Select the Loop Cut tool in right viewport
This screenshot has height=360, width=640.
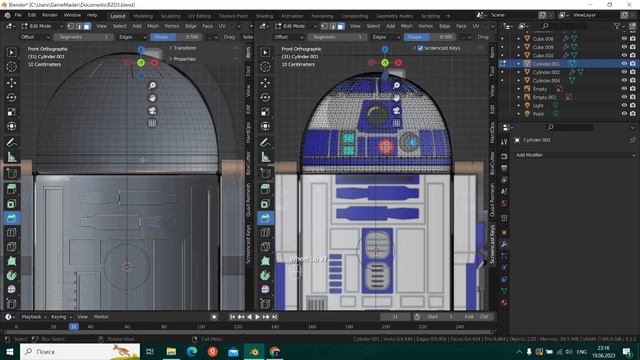pos(265,233)
